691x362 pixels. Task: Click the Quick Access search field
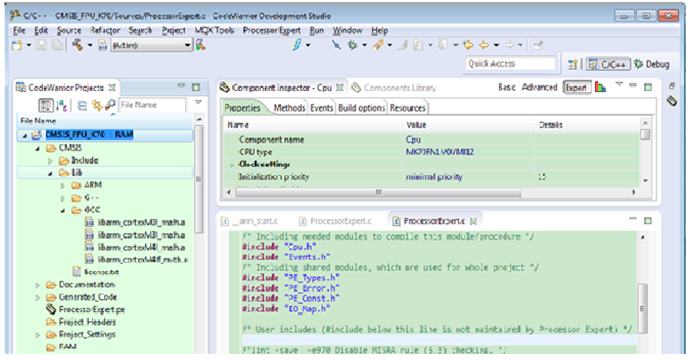click(511, 64)
